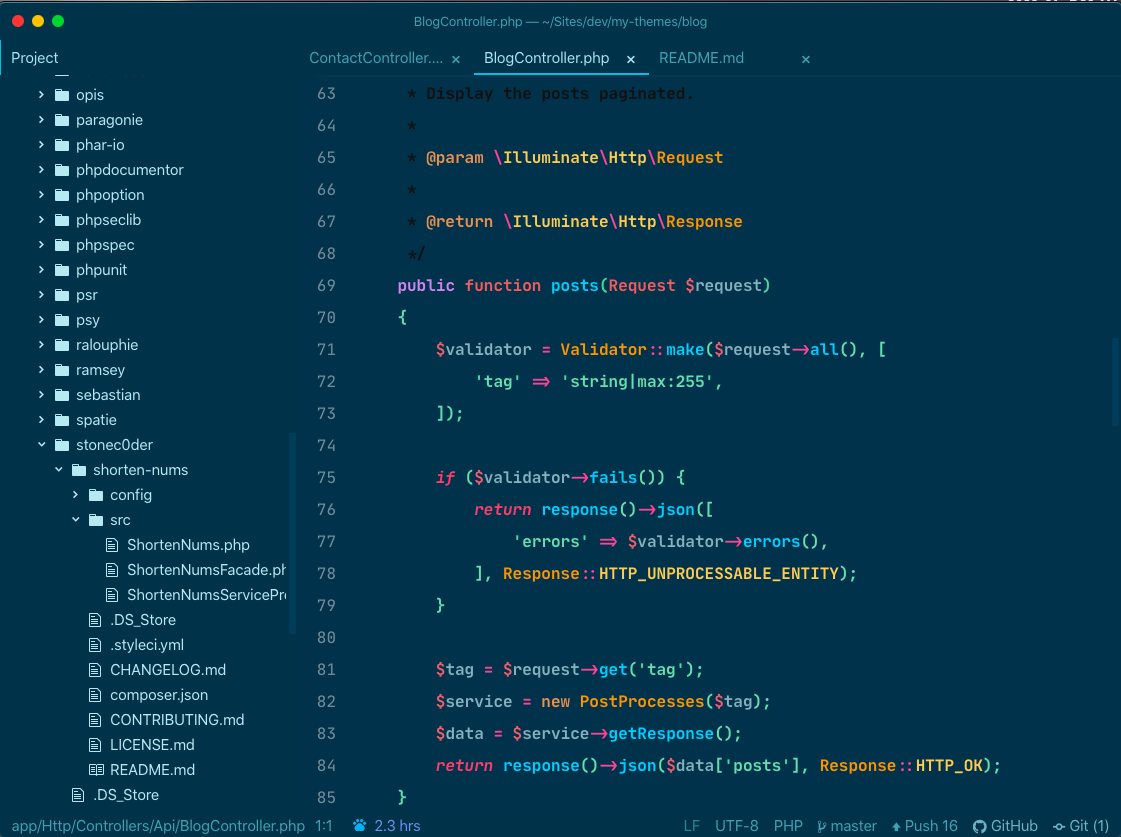Click line number 84 in the gutter

pyautogui.click(x=326, y=766)
